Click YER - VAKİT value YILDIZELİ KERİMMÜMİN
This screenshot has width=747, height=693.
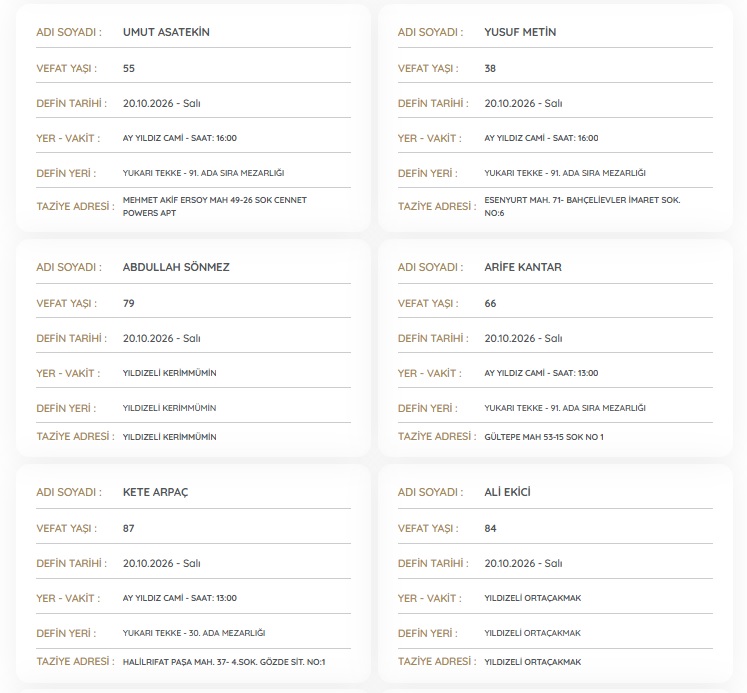point(169,373)
